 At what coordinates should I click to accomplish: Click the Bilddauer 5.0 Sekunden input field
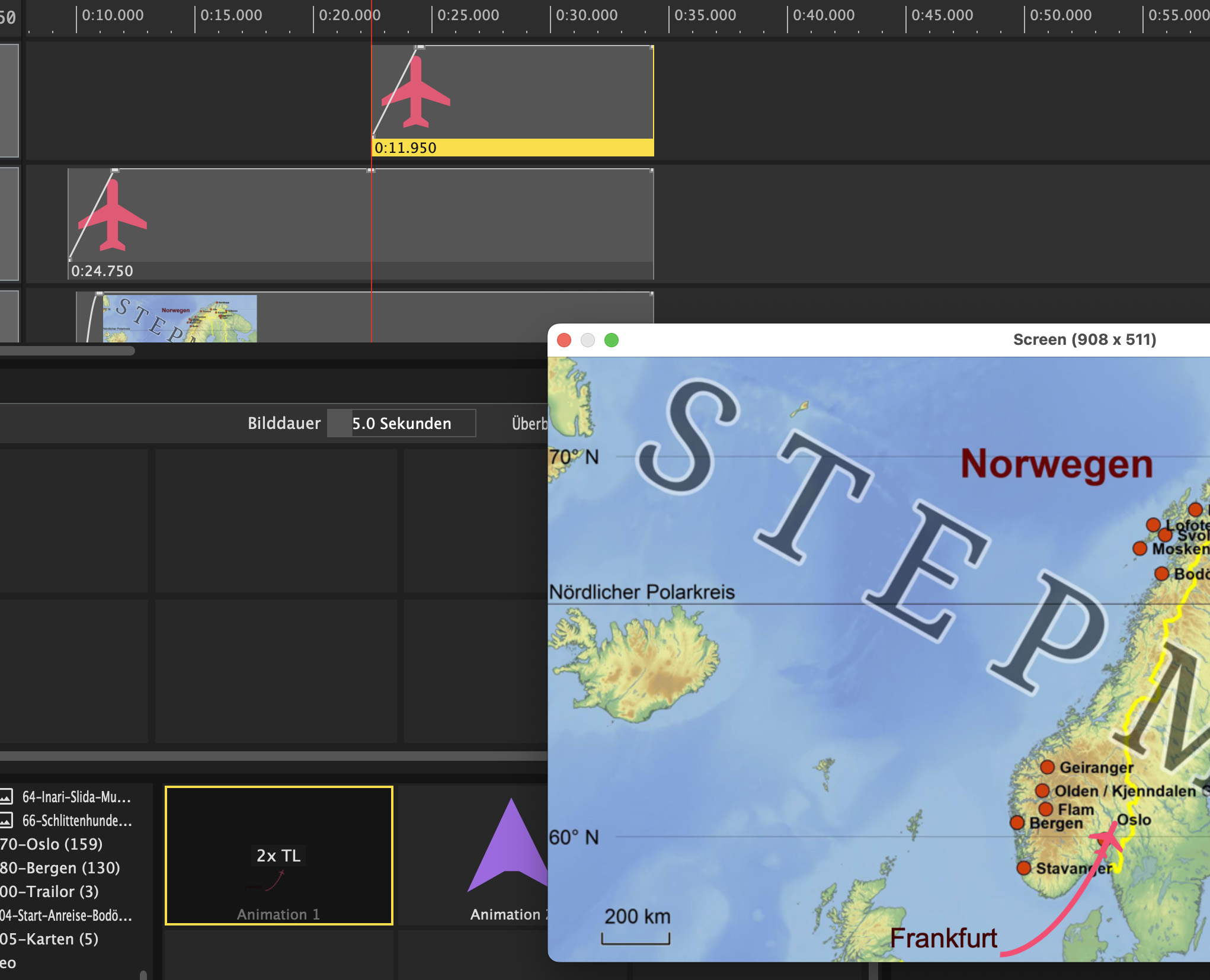pyautogui.click(x=402, y=423)
